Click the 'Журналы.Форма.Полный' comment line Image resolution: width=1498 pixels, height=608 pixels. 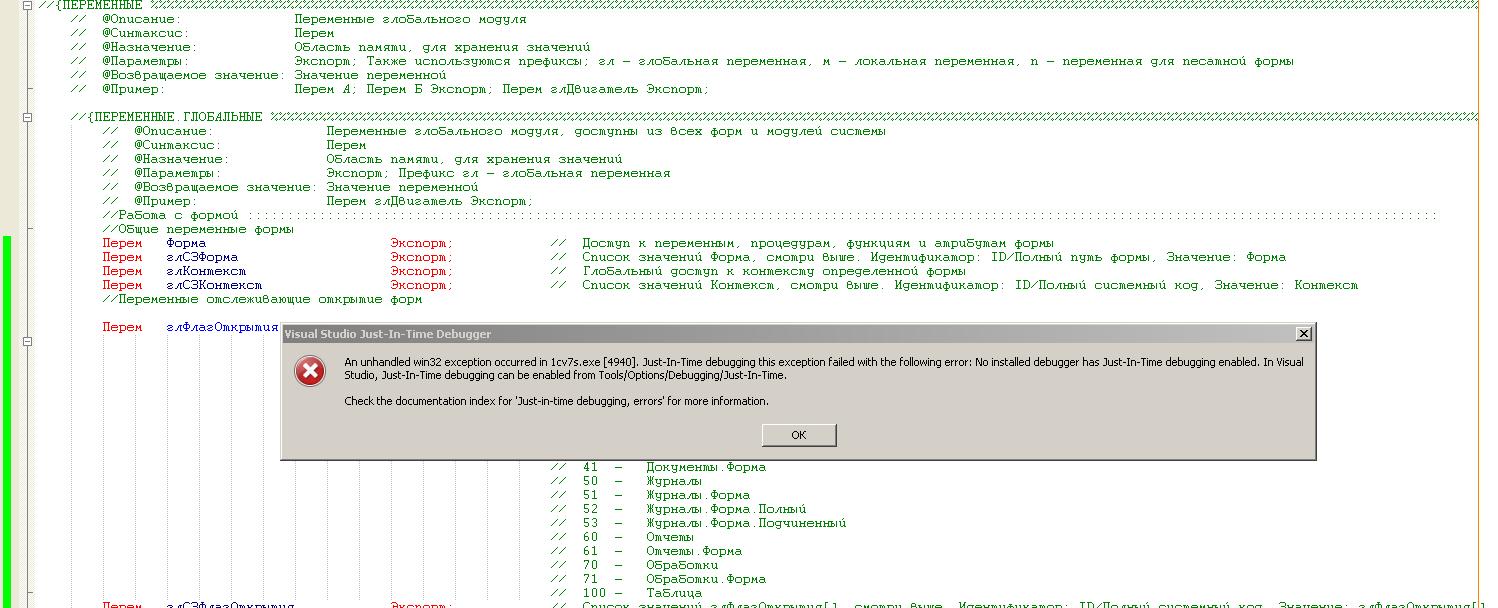point(725,509)
